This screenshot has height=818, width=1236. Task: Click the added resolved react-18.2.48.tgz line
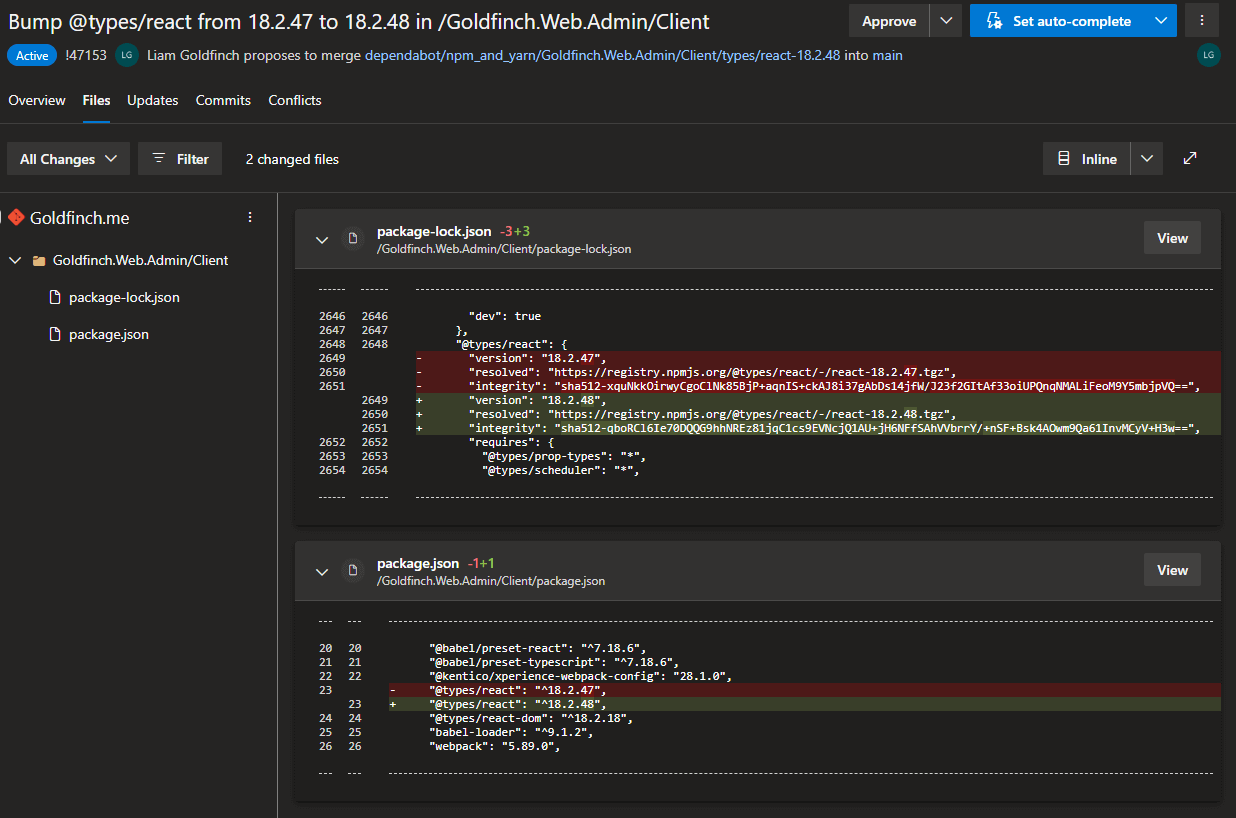point(818,414)
